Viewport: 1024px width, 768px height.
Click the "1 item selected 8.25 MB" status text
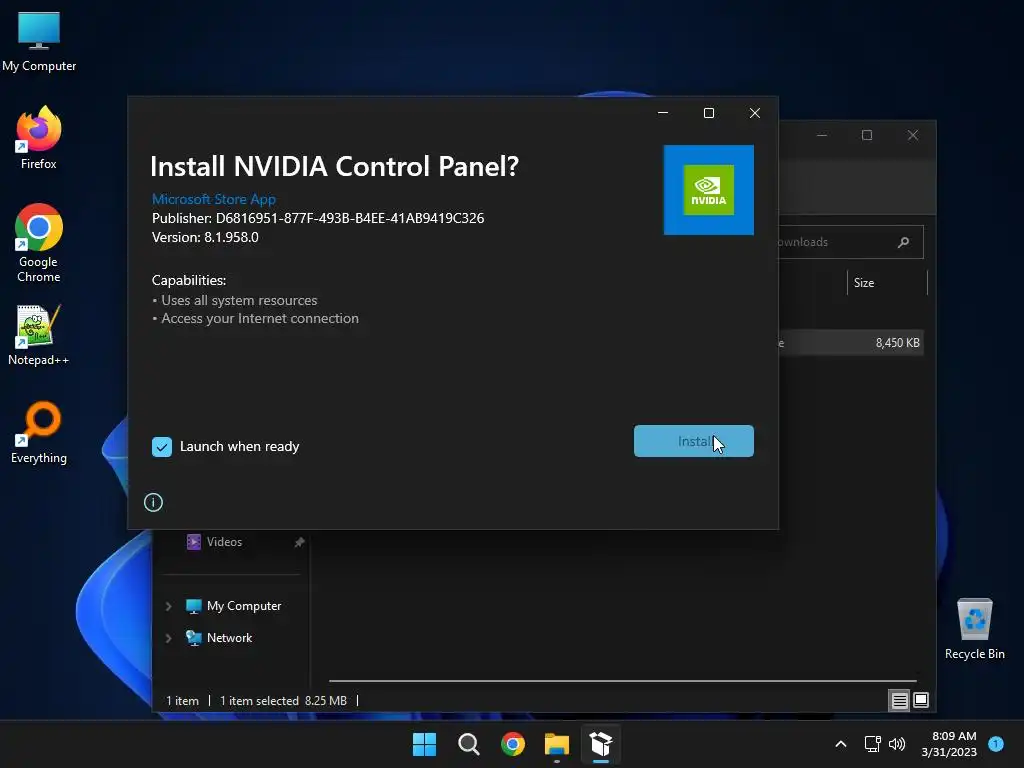(x=283, y=701)
